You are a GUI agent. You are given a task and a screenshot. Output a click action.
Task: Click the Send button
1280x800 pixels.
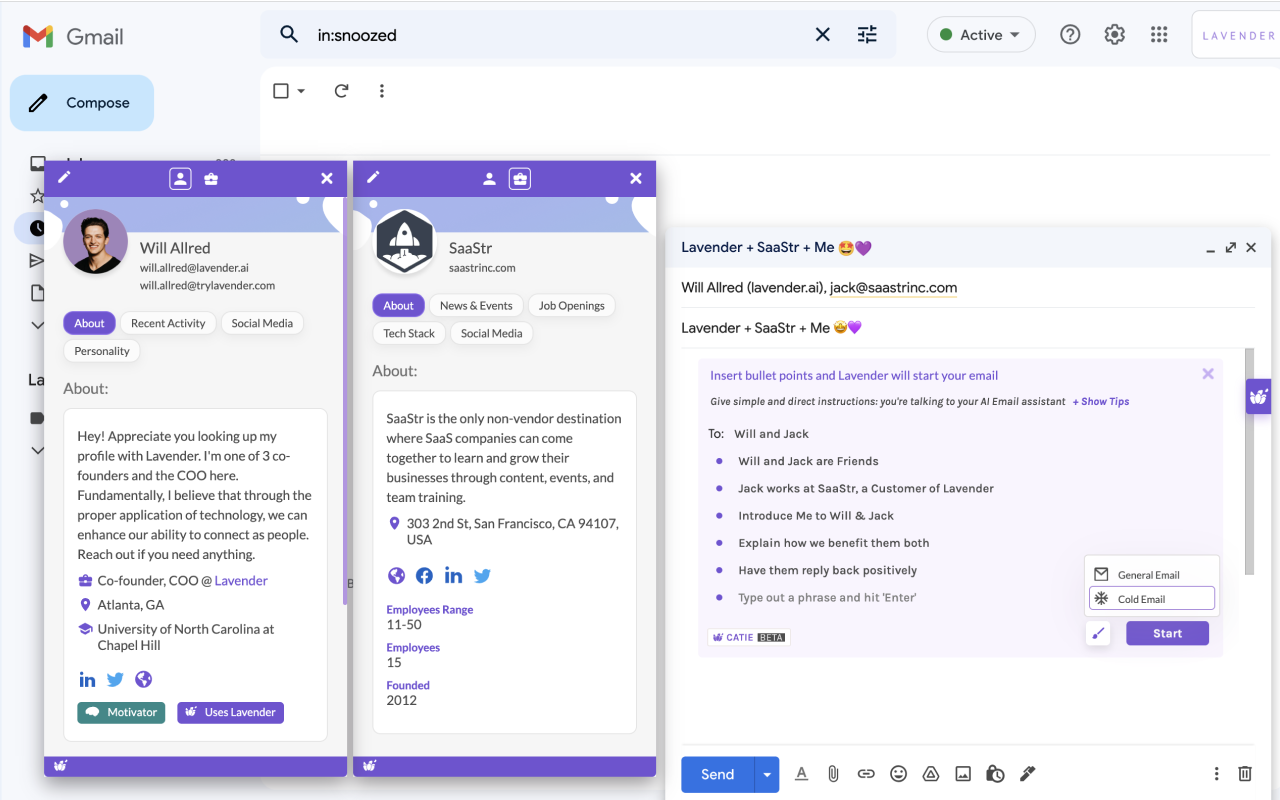tap(718, 774)
